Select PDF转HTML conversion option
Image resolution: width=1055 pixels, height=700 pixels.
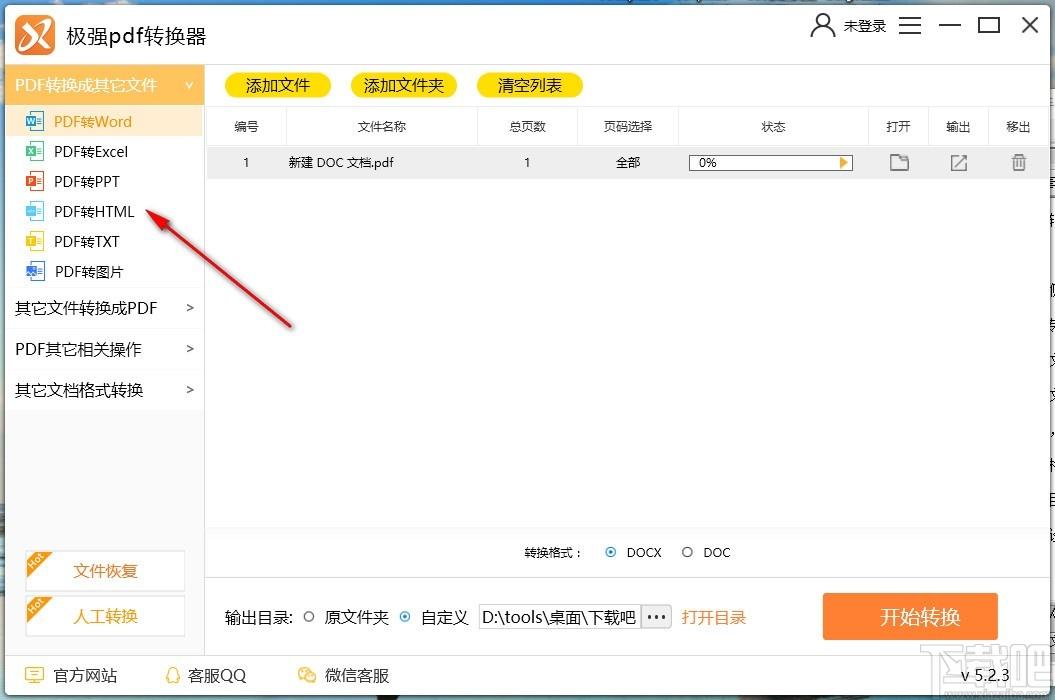(x=94, y=212)
